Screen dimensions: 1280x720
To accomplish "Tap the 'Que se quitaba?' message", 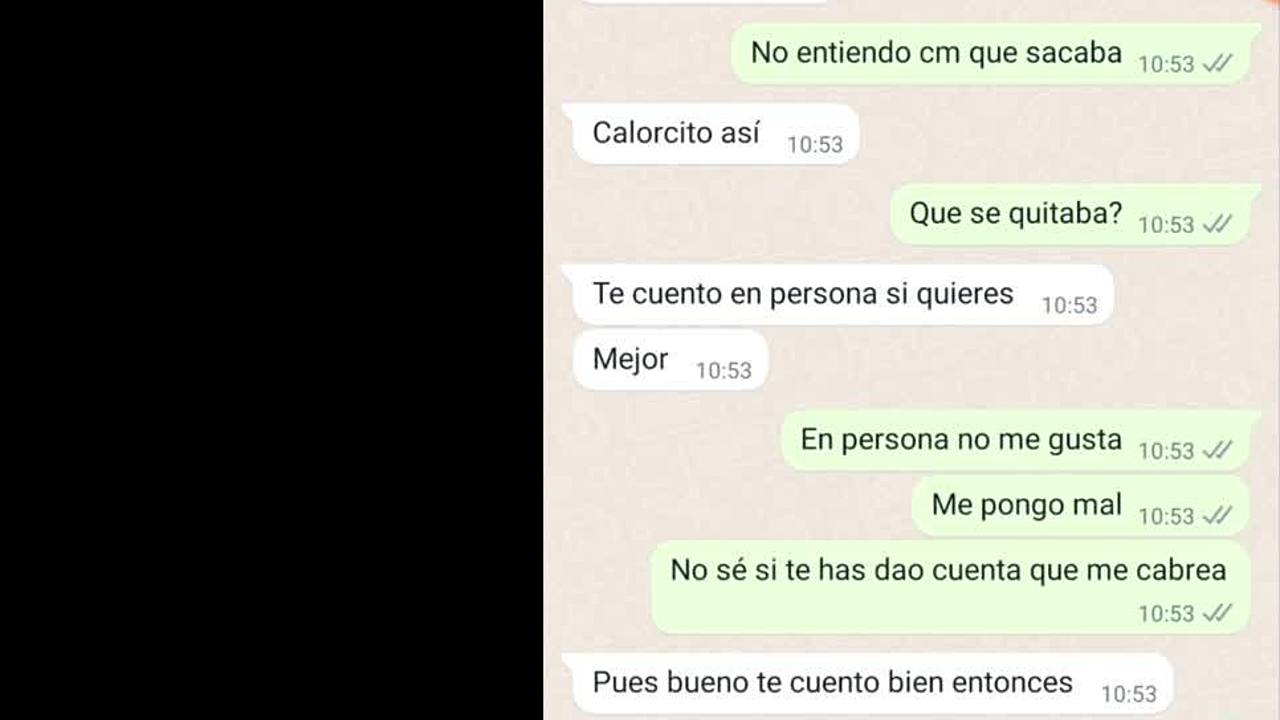I will click(1070, 214).
